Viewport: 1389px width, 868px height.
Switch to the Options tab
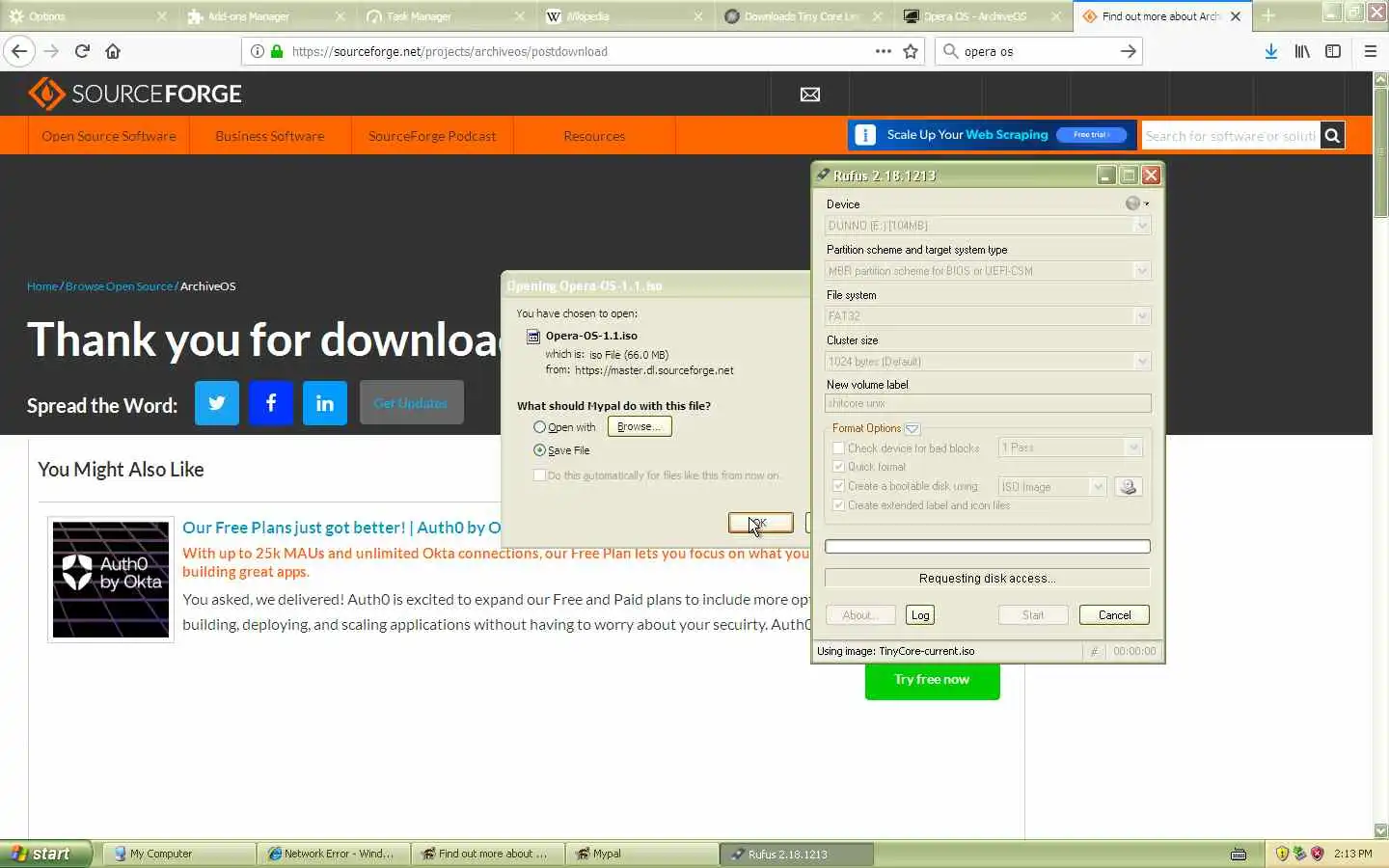pyautogui.click(x=86, y=15)
